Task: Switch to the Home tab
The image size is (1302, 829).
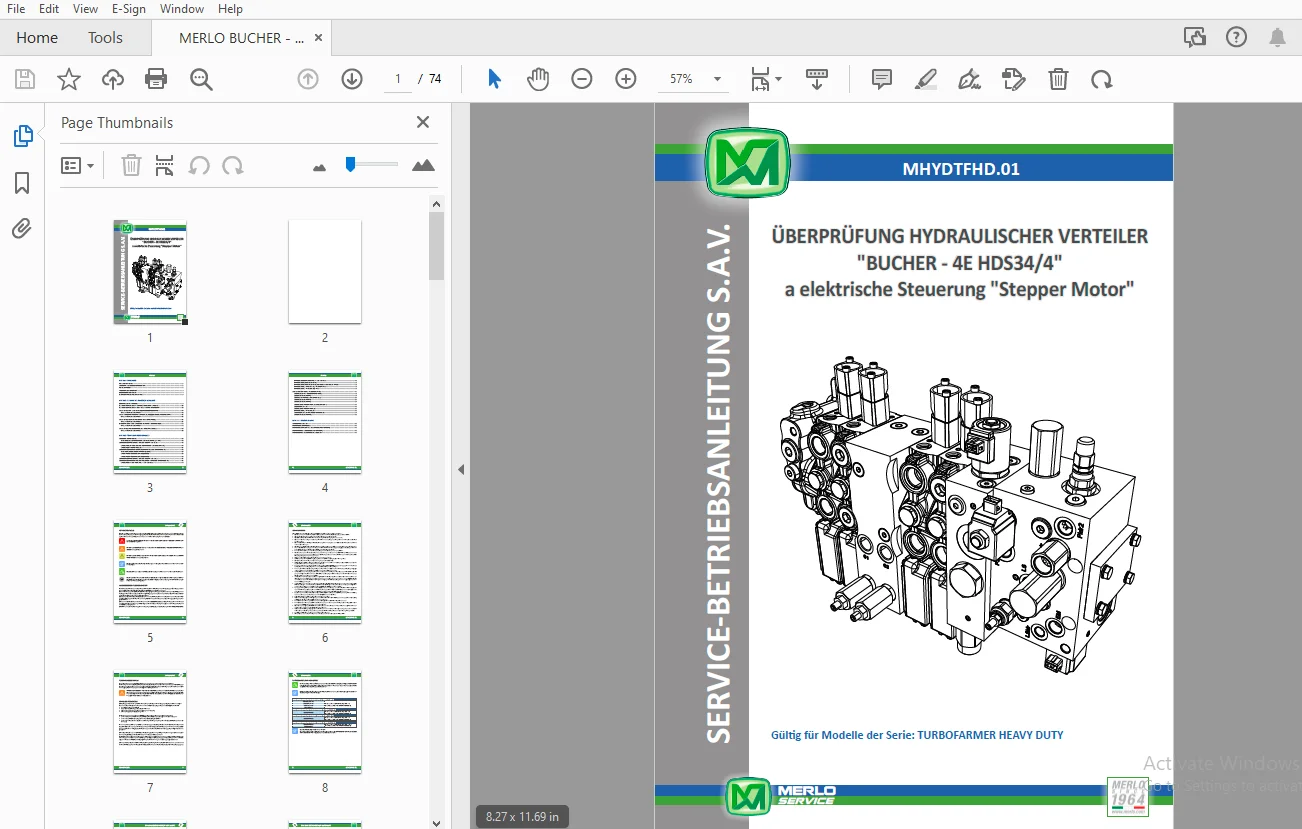Action: (x=37, y=38)
